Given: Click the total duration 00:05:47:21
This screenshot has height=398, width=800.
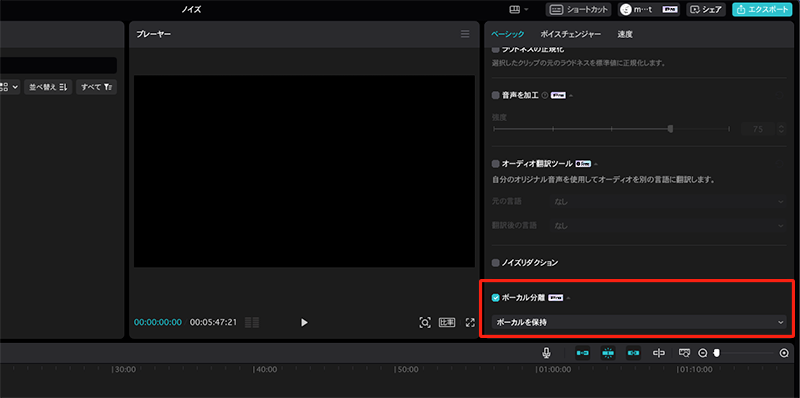Looking at the screenshot, I should [x=213, y=322].
